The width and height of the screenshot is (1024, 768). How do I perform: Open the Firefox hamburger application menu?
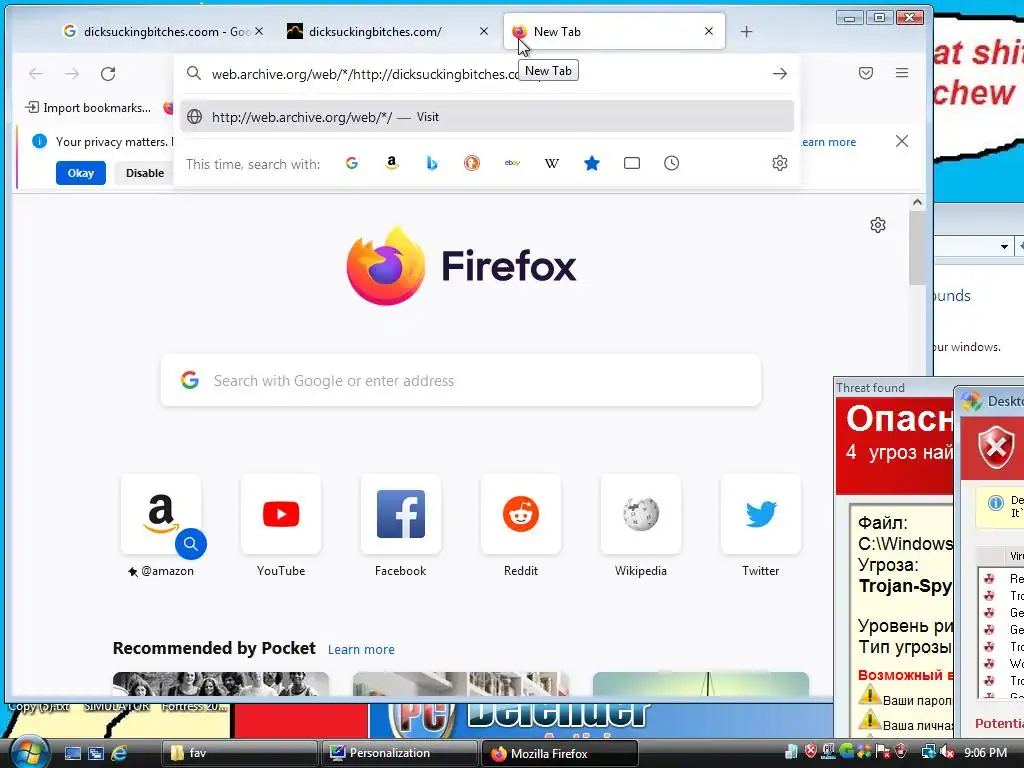902,73
